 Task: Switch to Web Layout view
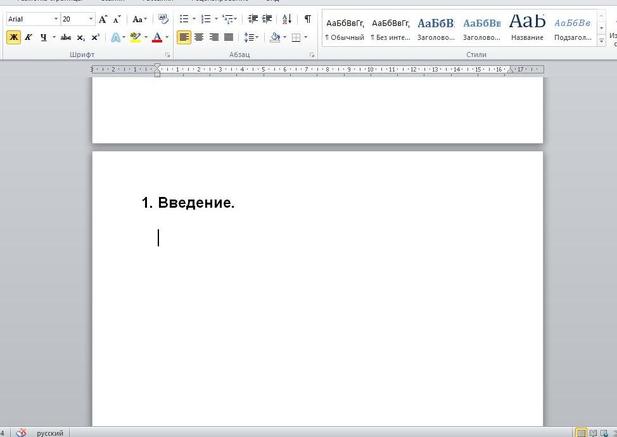(603, 433)
